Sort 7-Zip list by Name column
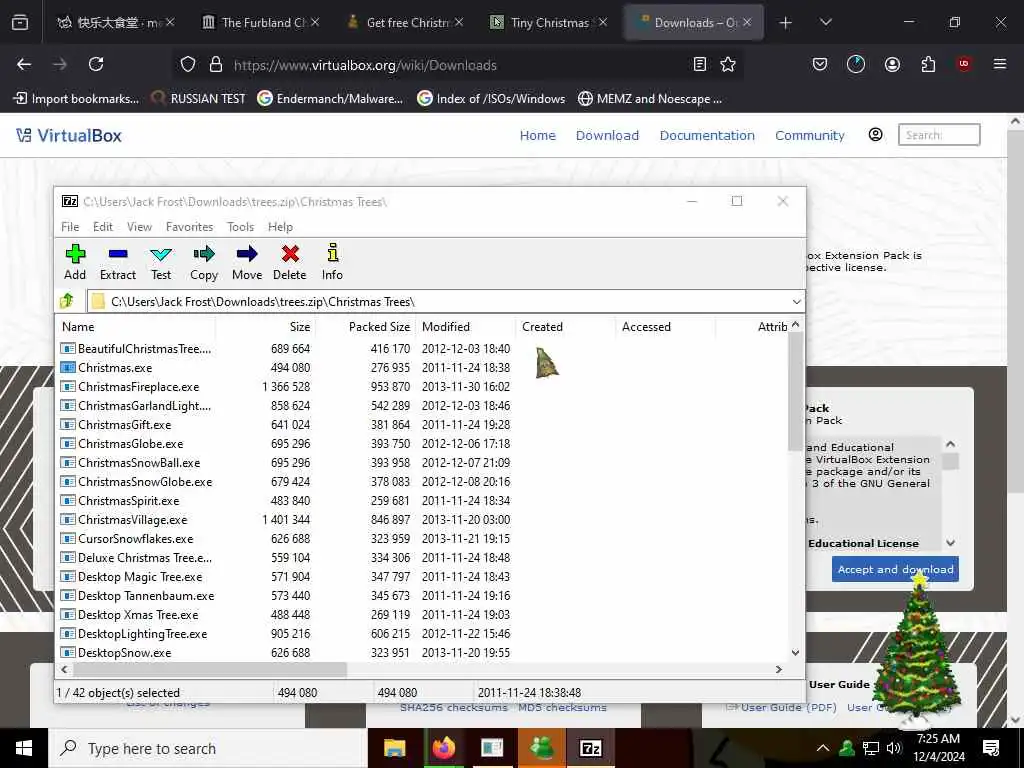Screen dimensions: 1024x768 coord(136,327)
